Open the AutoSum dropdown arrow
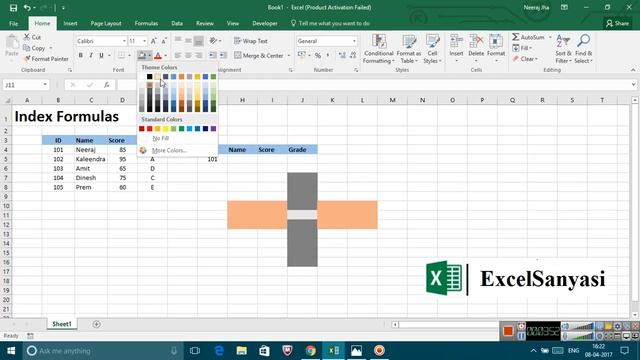640x360 pixels. tap(550, 38)
